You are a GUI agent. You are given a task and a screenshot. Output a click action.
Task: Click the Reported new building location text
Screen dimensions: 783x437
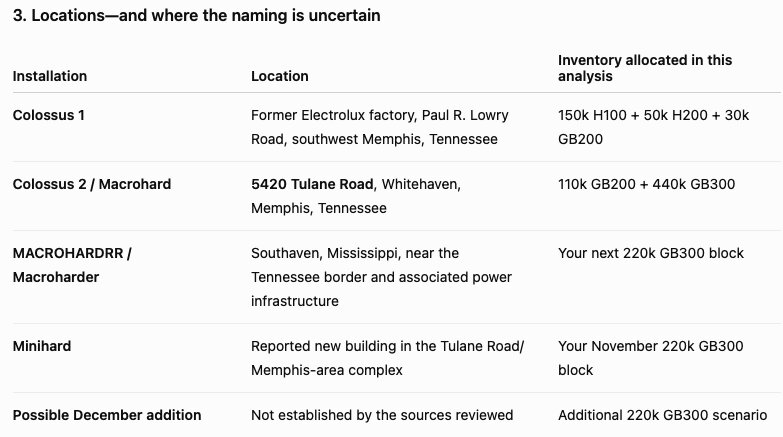point(388,358)
